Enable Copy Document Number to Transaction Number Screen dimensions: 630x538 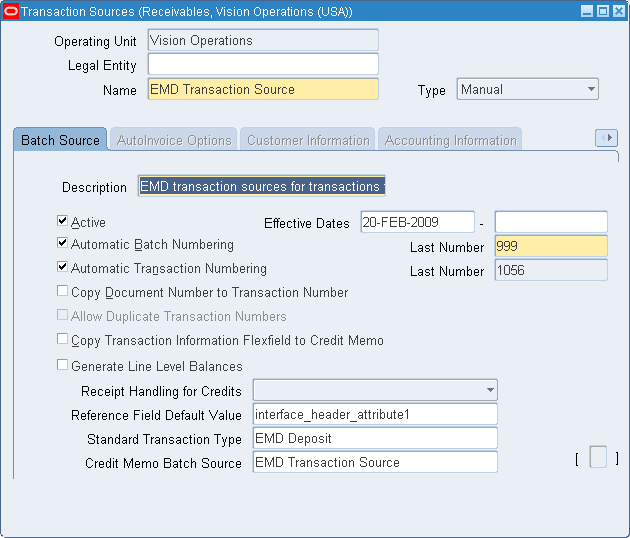tap(62, 291)
